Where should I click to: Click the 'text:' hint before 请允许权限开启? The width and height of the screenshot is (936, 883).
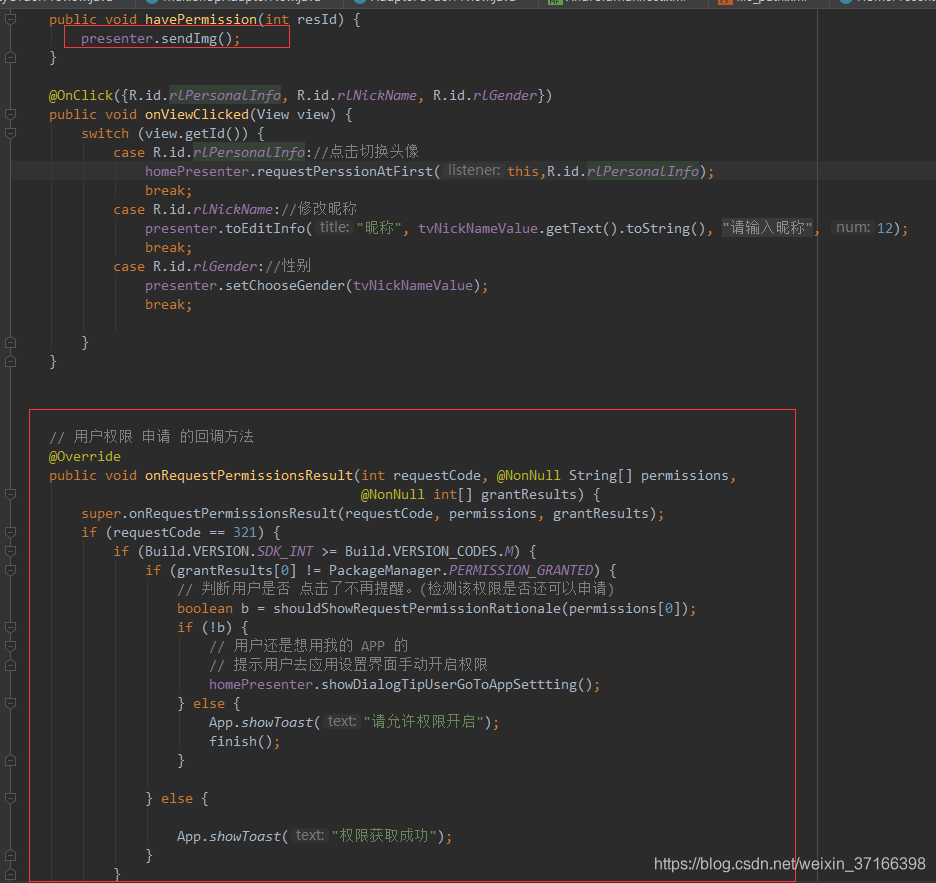pyautogui.click(x=342, y=722)
